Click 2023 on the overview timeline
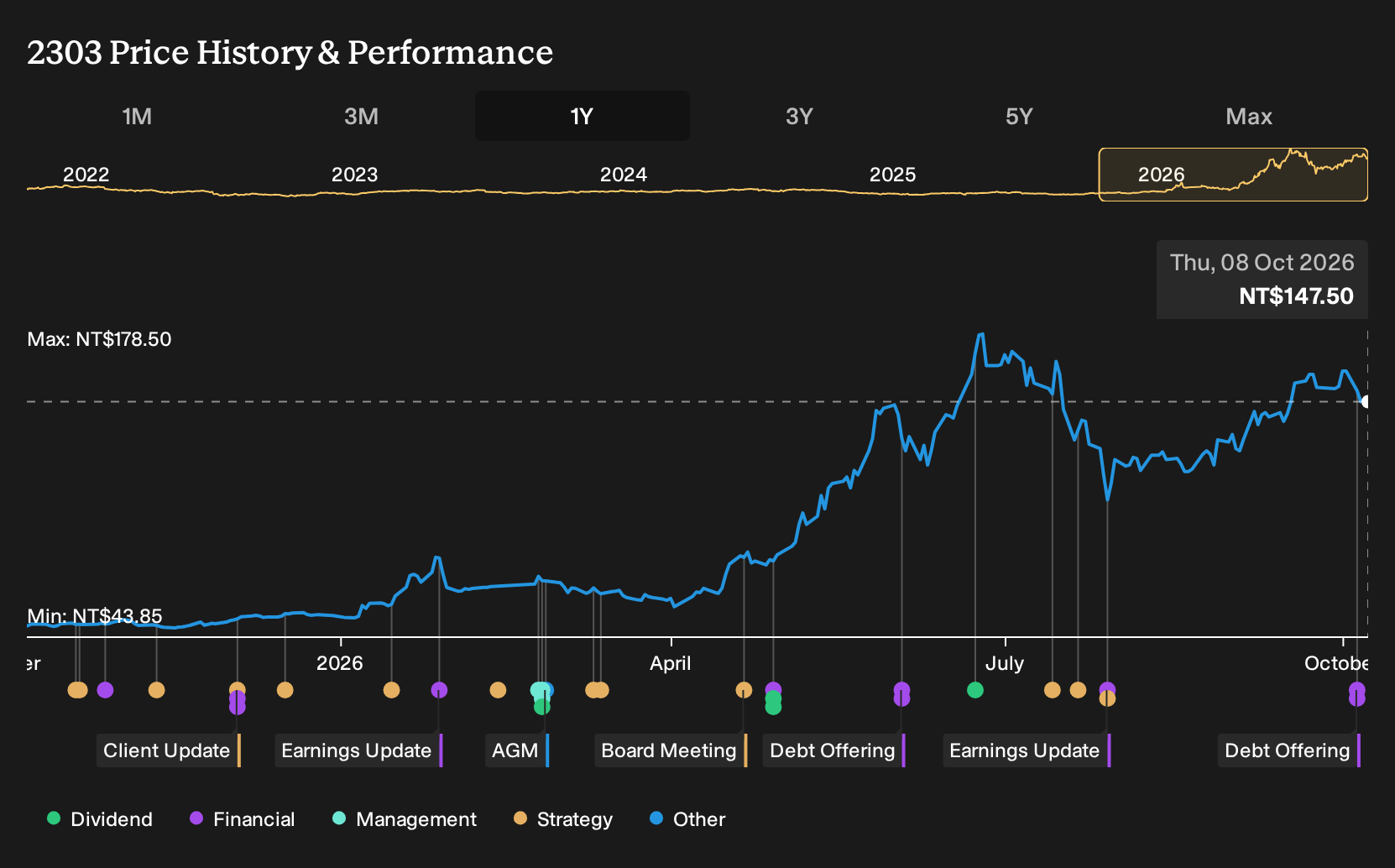 354,175
